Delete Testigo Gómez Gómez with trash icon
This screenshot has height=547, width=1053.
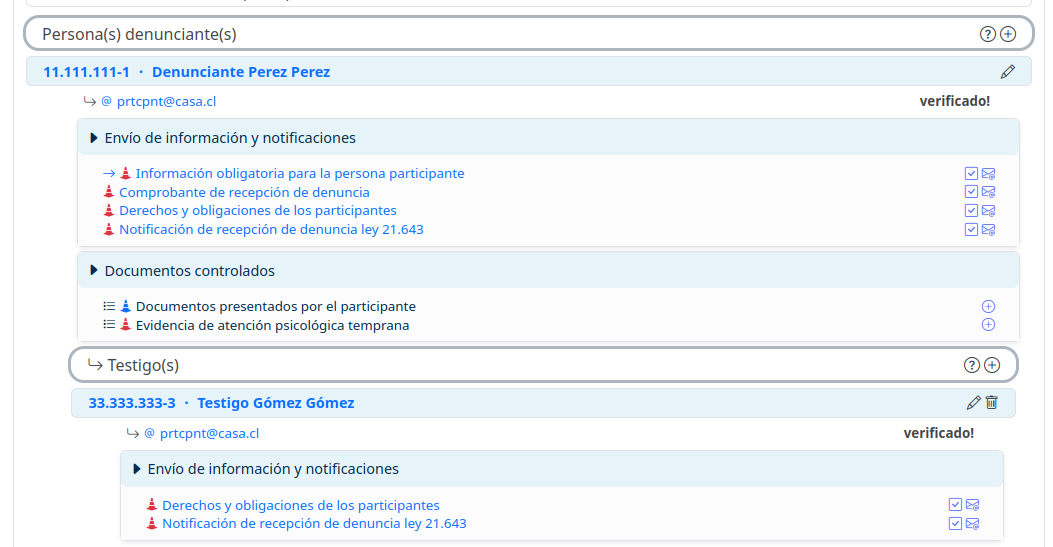tap(991, 403)
